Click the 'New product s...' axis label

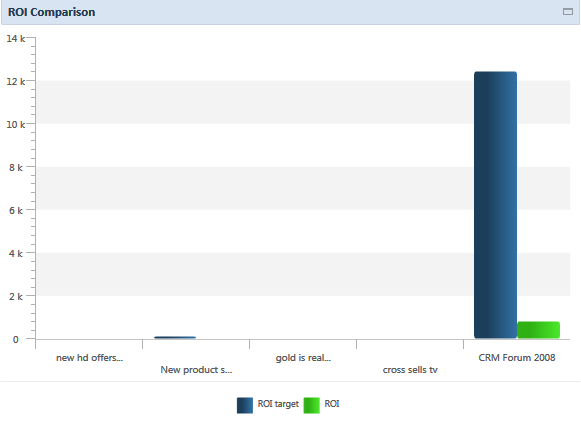pos(196,370)
